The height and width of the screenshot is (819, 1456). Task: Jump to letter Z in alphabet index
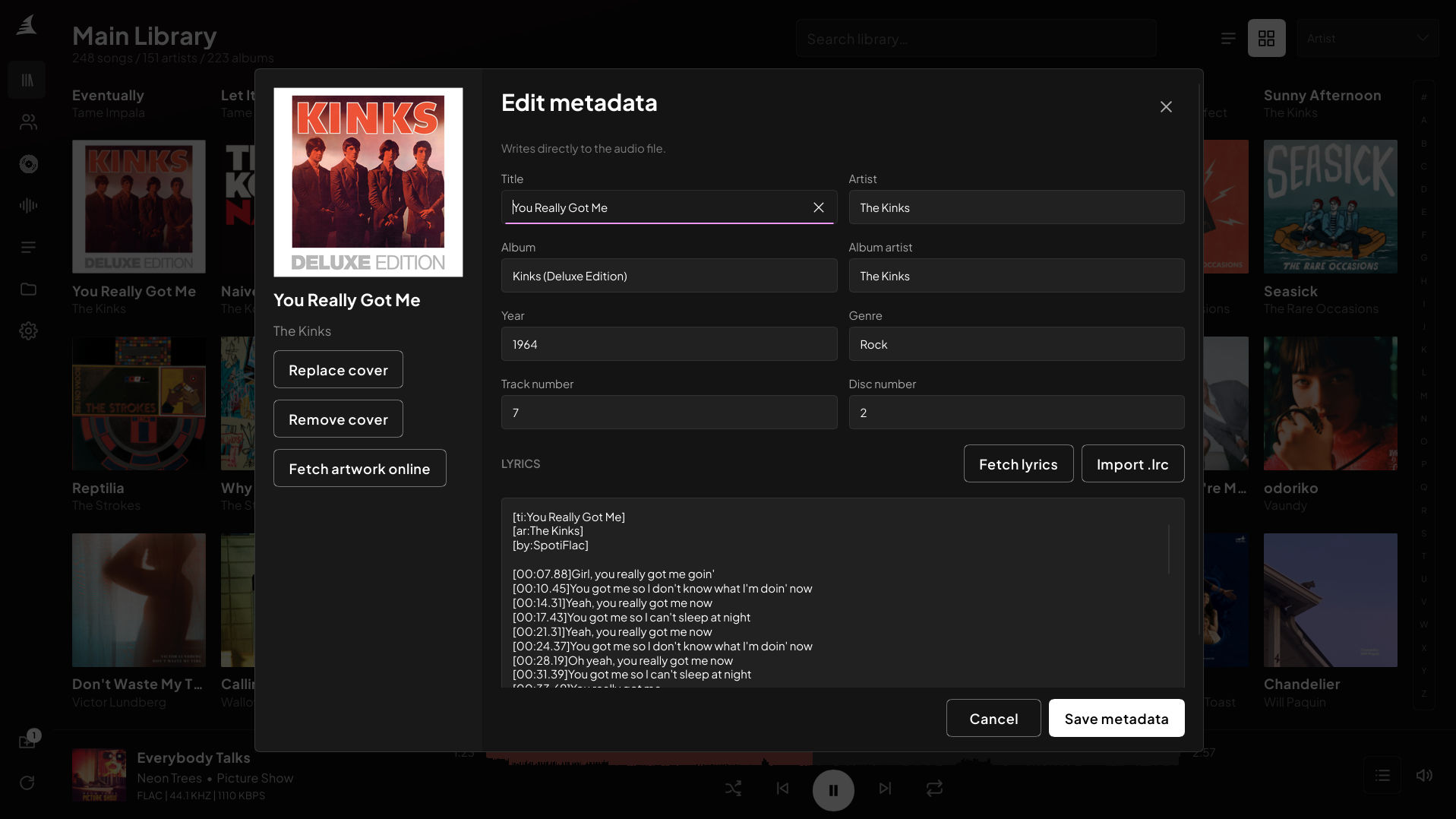tap(1423, 694)
